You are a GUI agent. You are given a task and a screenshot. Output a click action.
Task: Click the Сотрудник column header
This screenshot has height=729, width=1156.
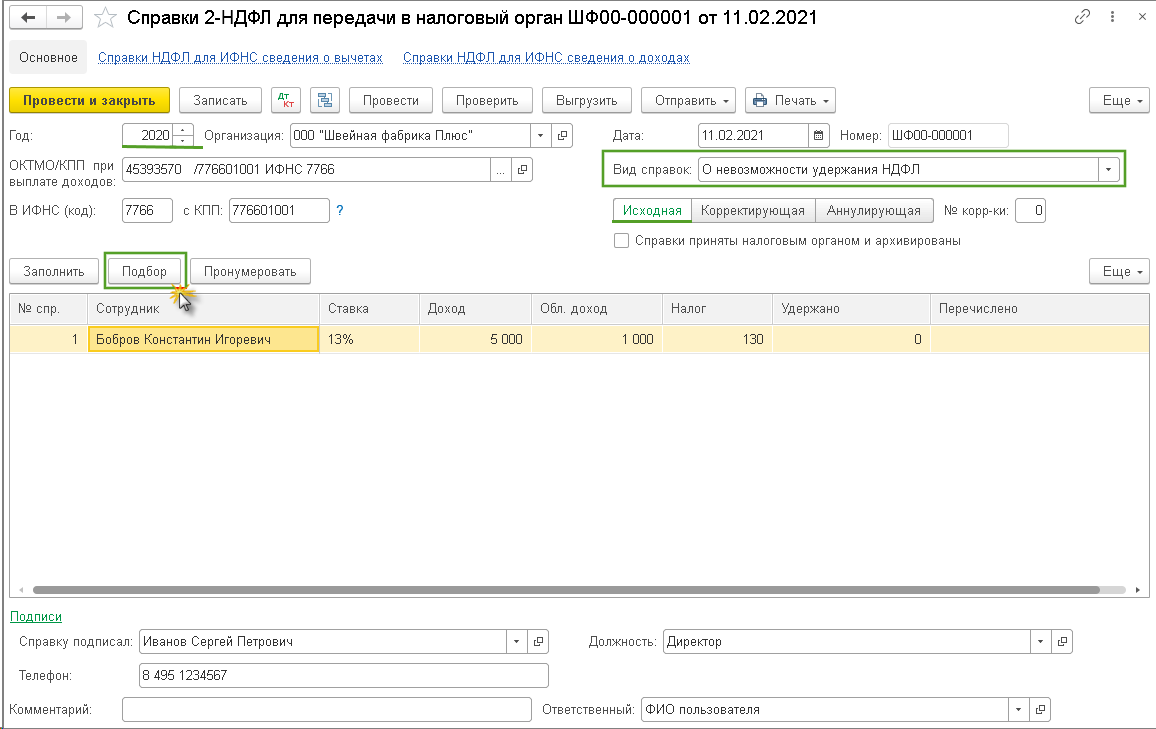pyautogui.click(x=203, y=309)
